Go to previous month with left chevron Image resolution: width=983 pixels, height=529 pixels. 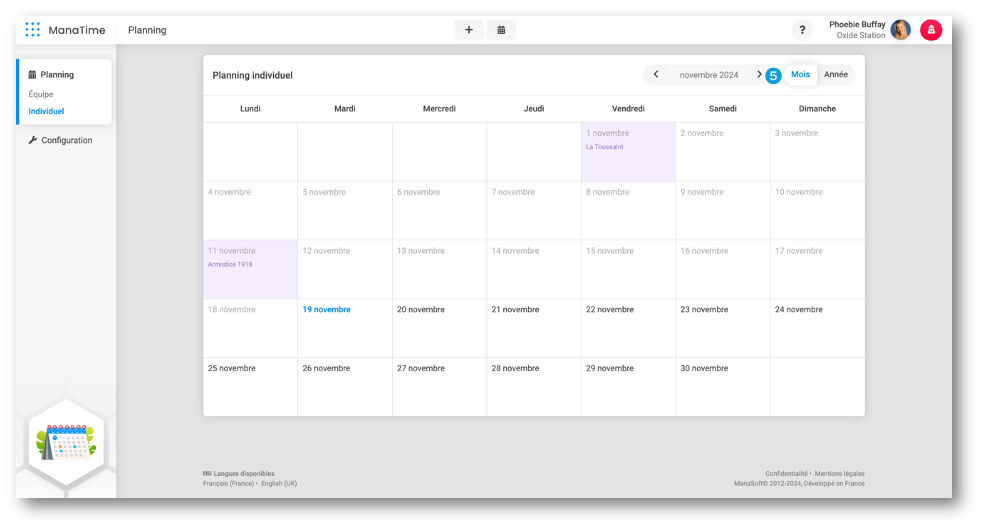click(656, 75)
